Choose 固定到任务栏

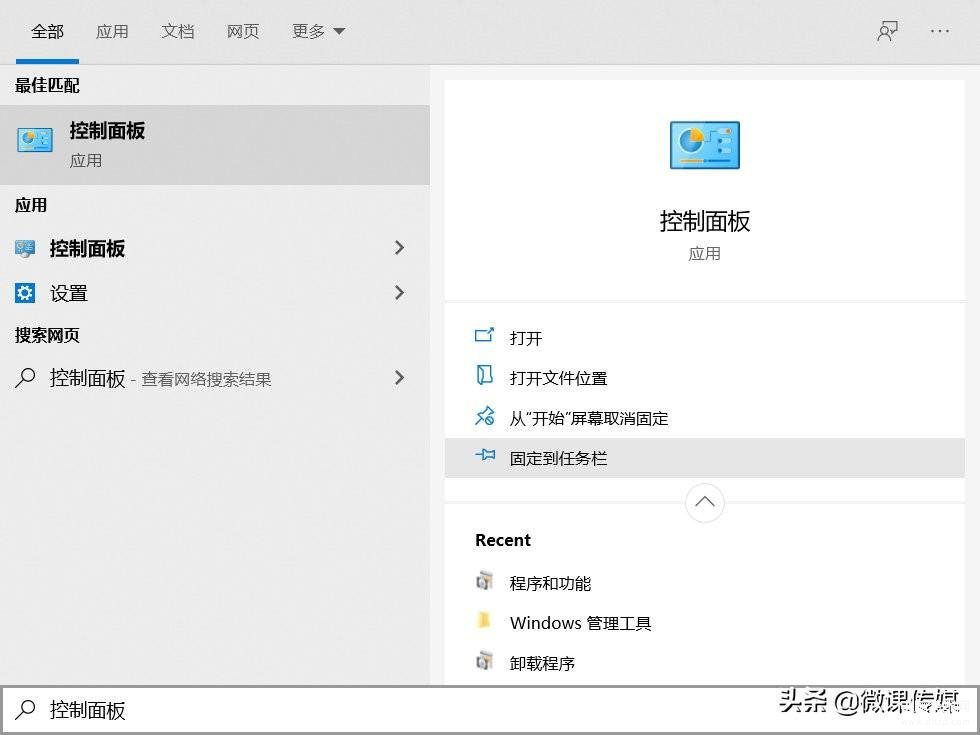pyautogui.click(x=704, y=458)
